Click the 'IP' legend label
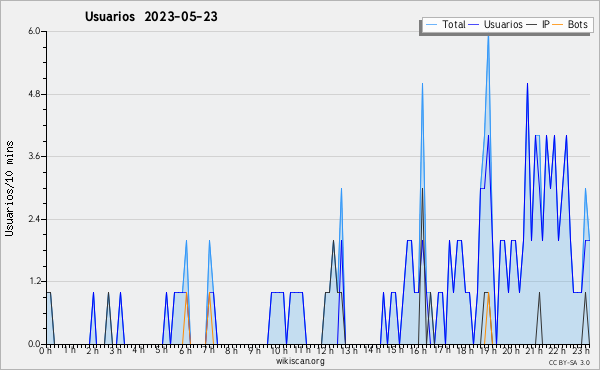Image resolution: width=600 pixels, height=370 pixels. (545, 24)
